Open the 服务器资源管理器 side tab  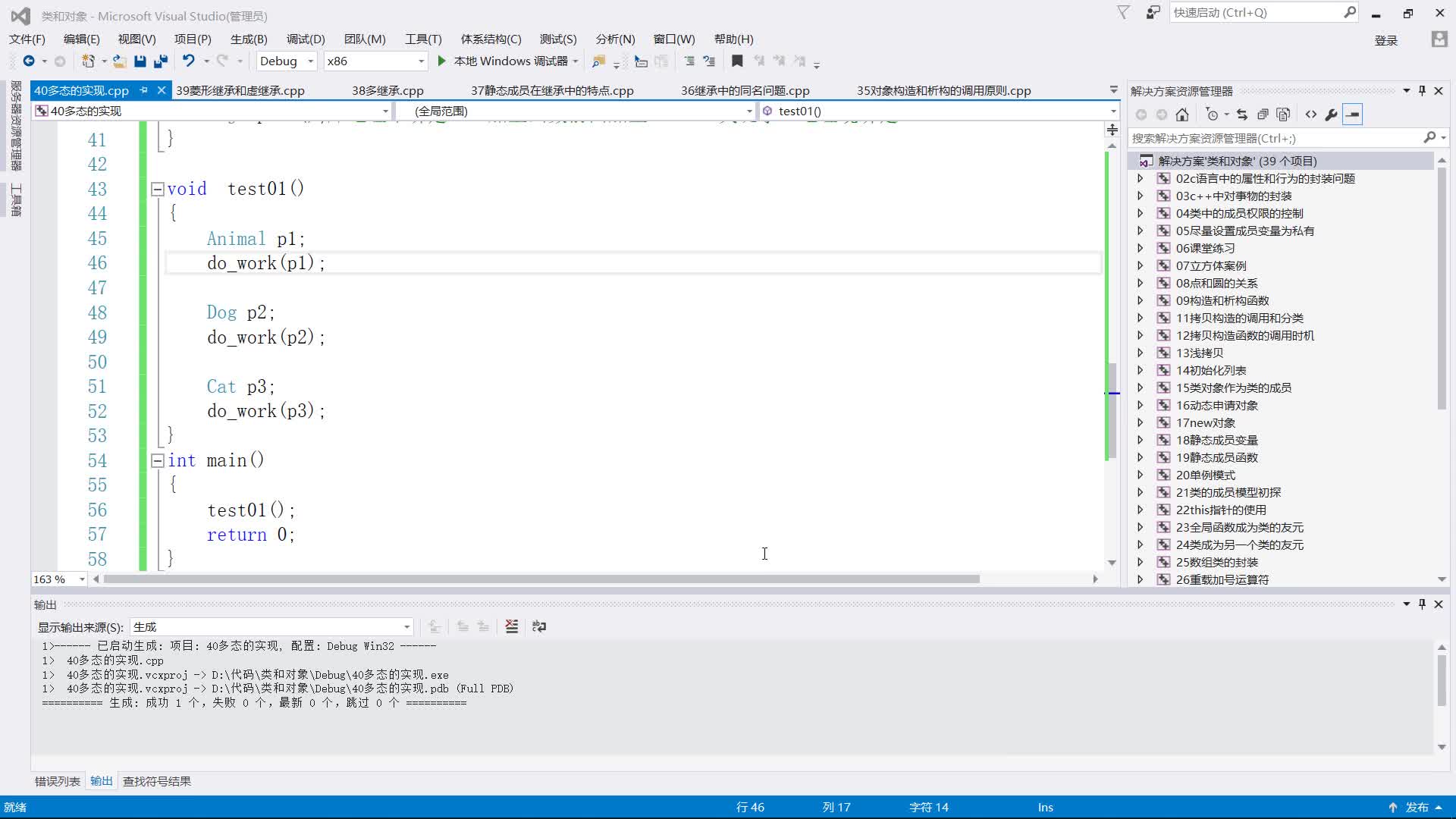16,126
